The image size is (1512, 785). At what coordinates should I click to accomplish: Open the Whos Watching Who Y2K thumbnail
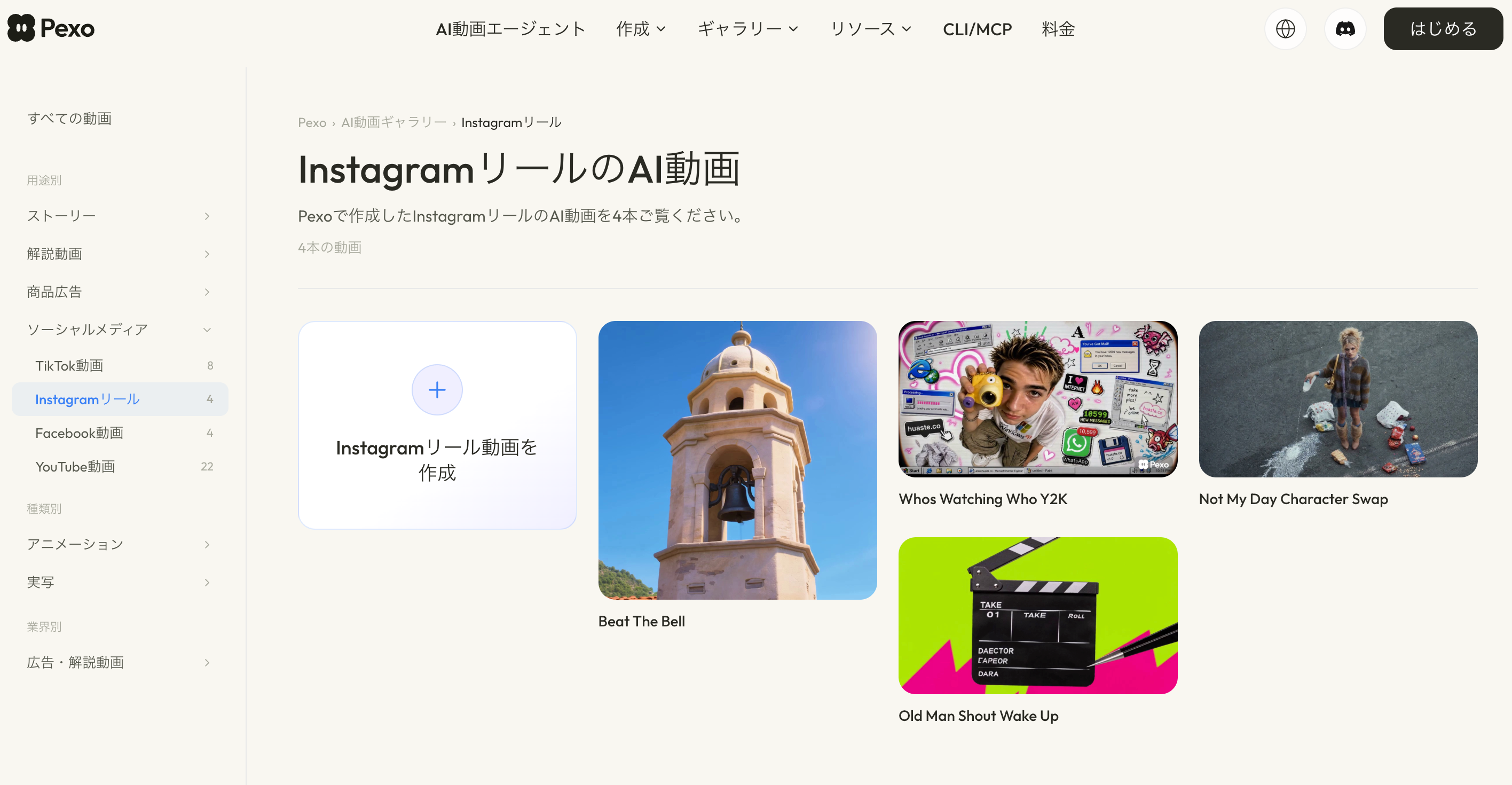pos(1038,399)
